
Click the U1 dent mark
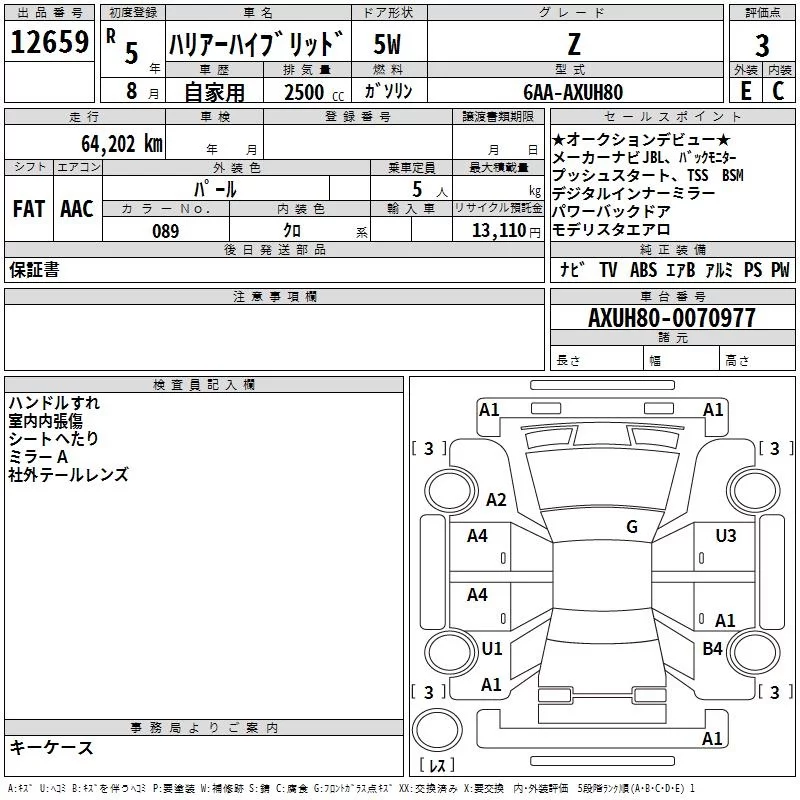coord(491,649)
